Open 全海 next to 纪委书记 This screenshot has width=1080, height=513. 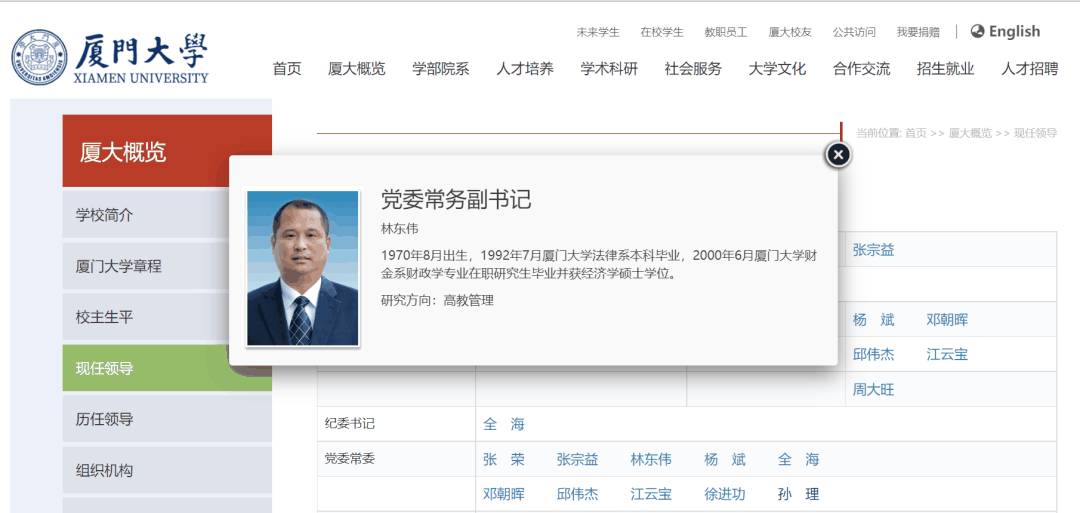504,424
